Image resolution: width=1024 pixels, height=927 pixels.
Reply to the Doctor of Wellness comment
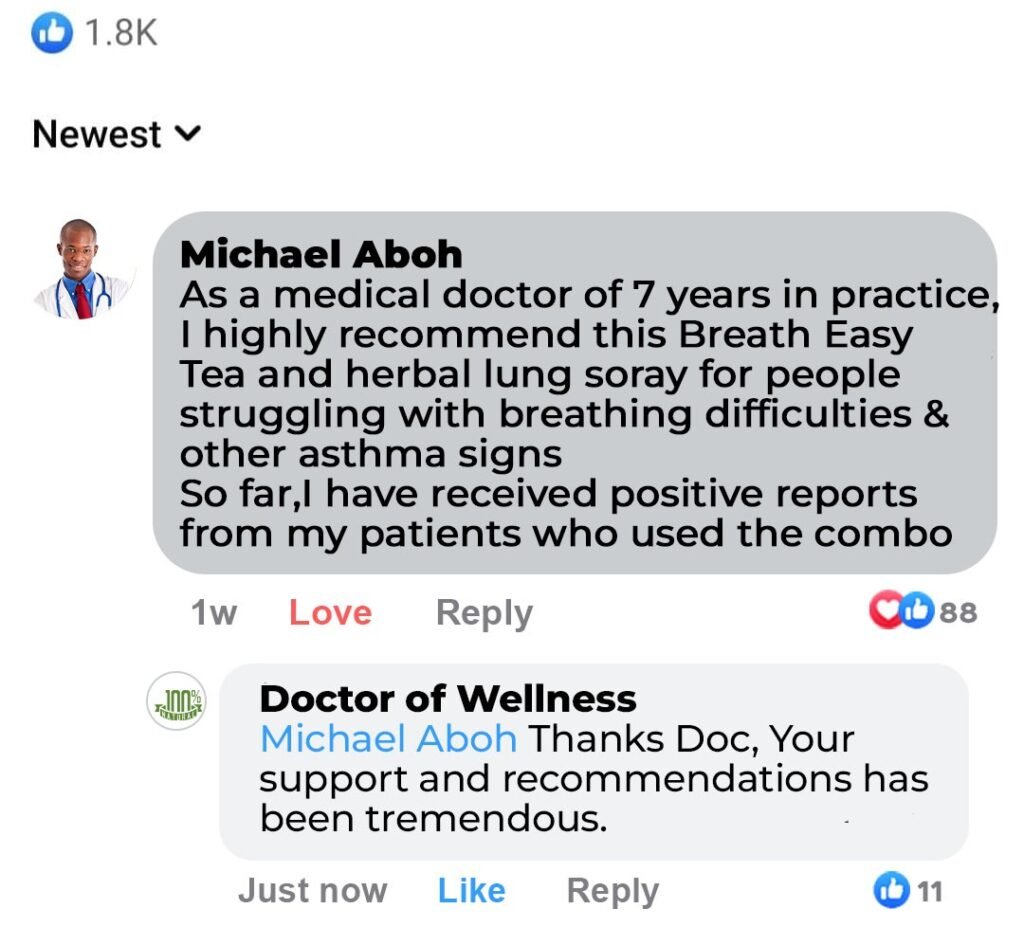[612, 890]
